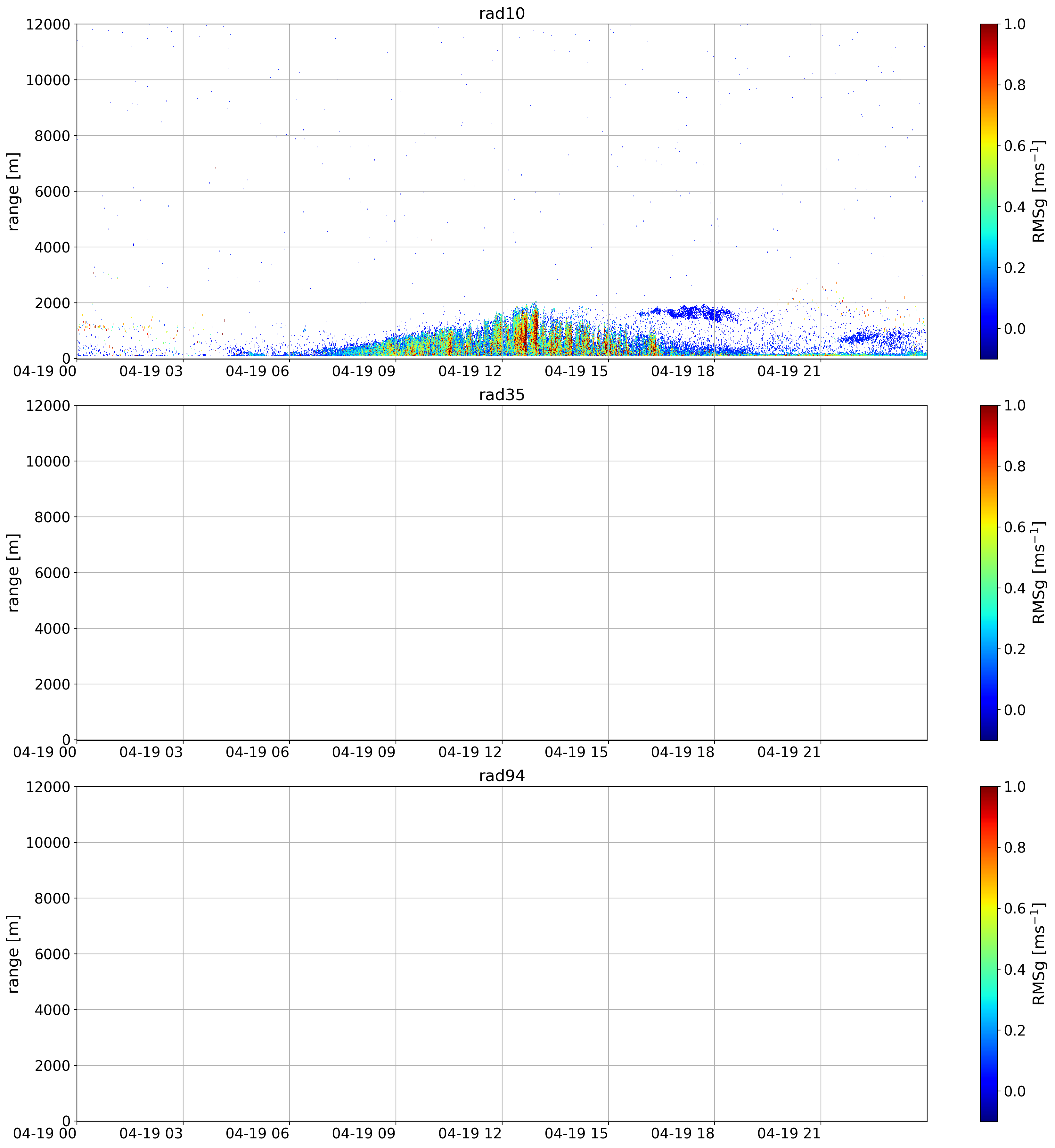Click the 2000 range tick of rad10
1055x1148 pixels.
52,303
